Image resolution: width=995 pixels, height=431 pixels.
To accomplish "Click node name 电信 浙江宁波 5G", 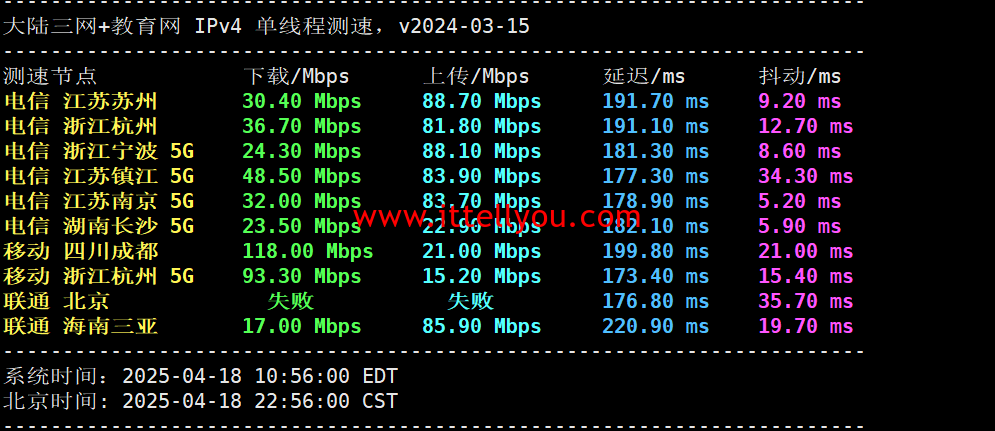I will pos(98,151).
